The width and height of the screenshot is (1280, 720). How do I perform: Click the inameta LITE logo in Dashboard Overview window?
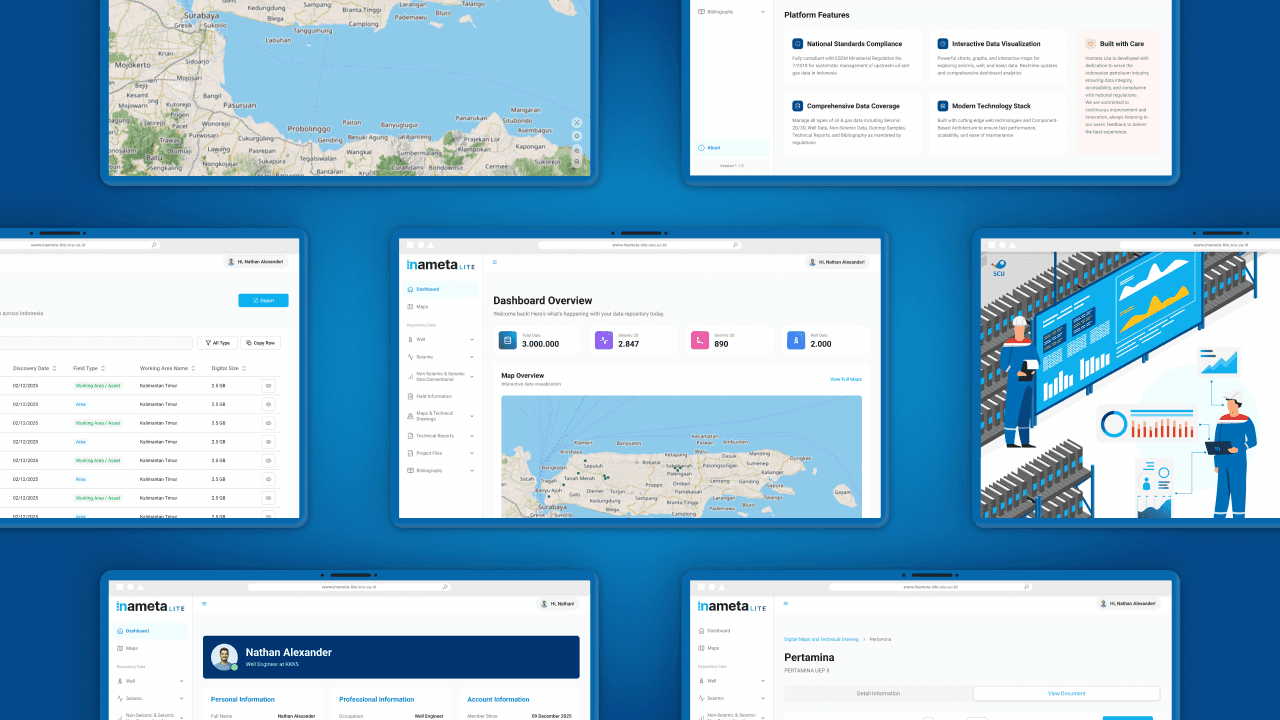[441, 265]
